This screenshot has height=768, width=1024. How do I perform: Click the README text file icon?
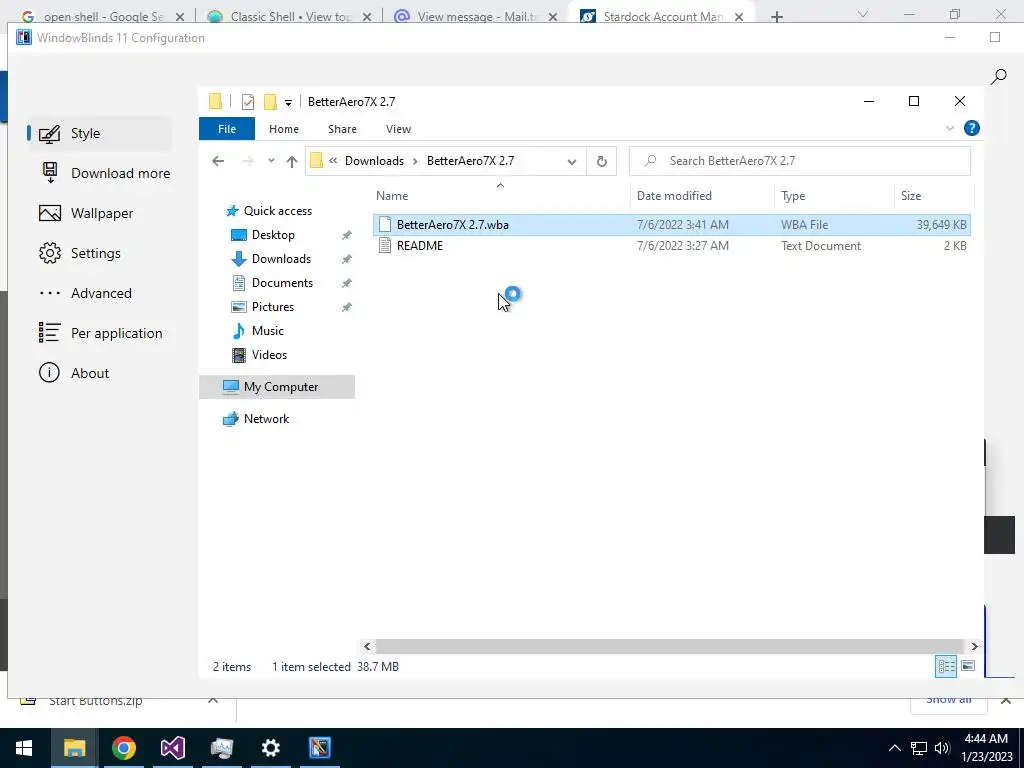385,246
